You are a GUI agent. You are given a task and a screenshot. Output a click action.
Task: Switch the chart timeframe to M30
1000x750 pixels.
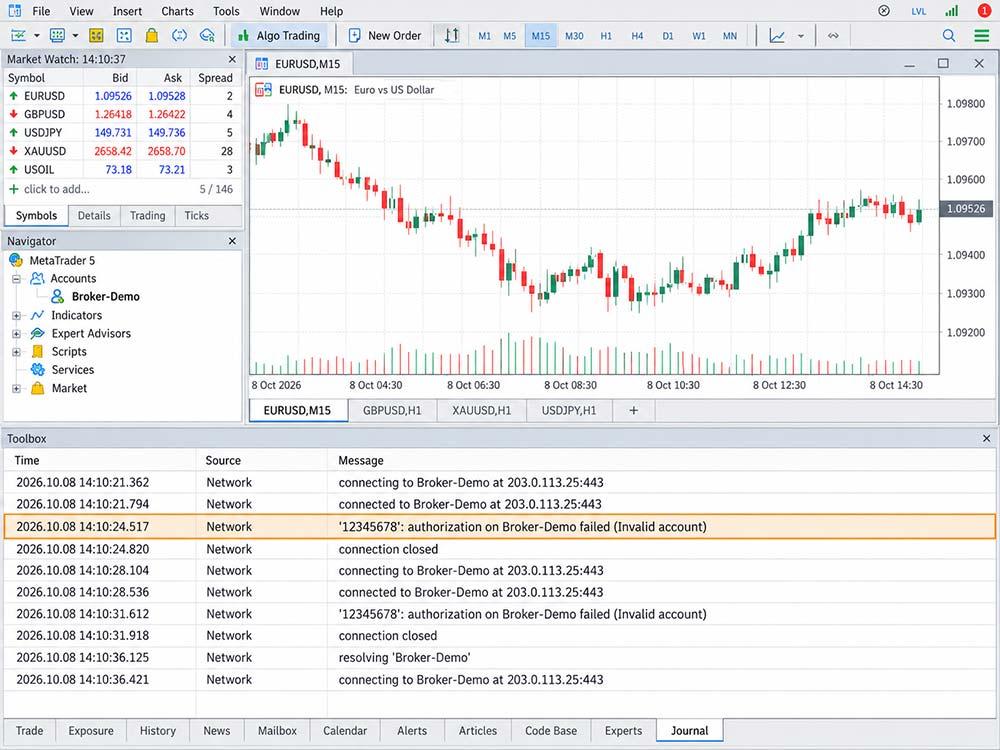point(574,36)
